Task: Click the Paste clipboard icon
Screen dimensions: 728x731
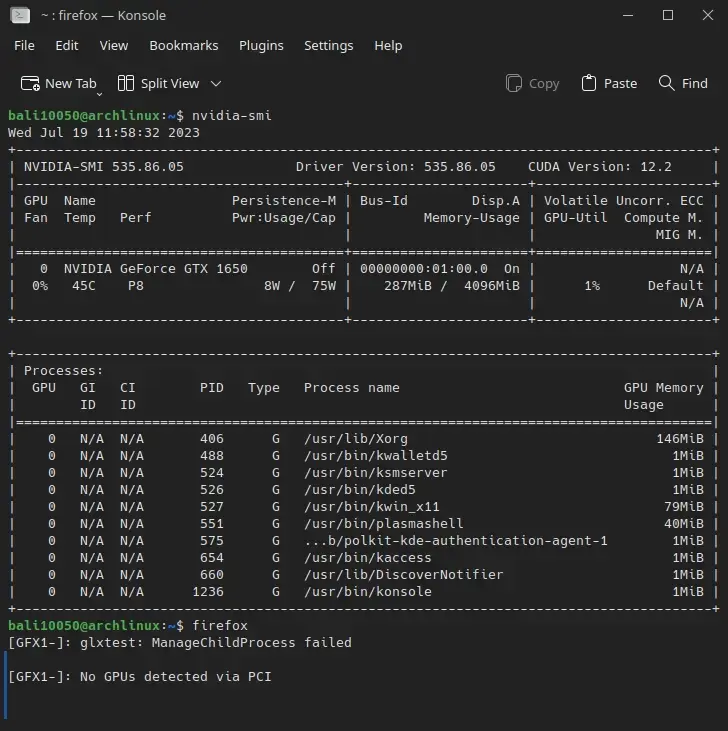Action: point(589,83)
